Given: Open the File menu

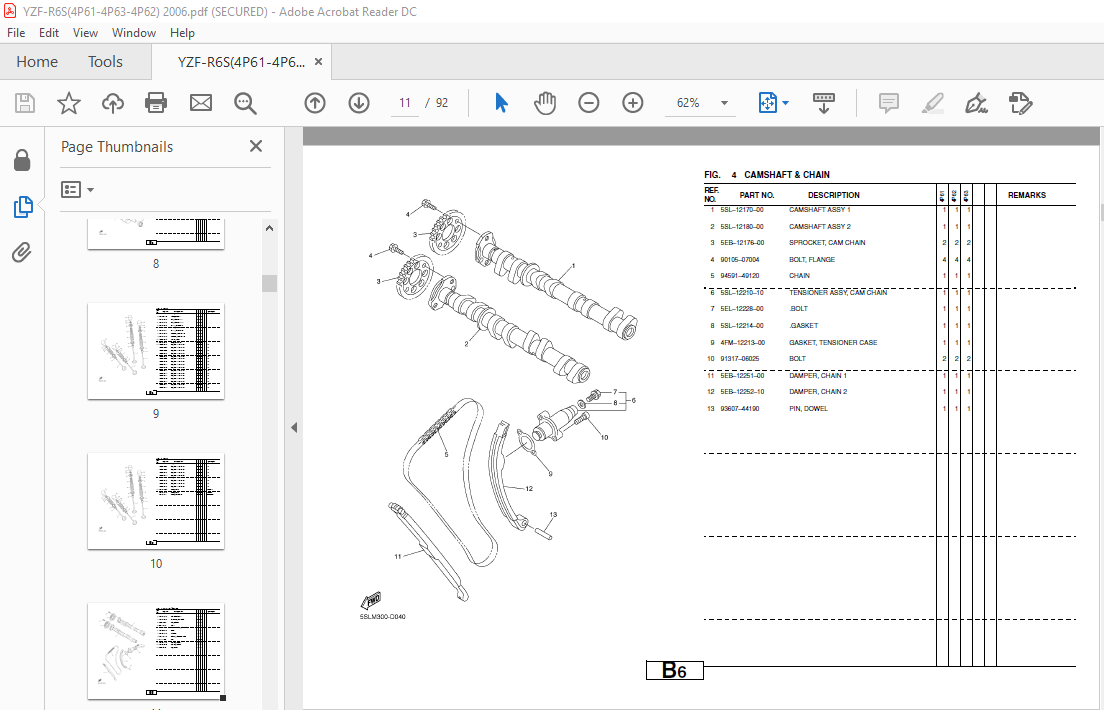Looking at the screenshot, I should pyautogui.click(x=15, y=32).
